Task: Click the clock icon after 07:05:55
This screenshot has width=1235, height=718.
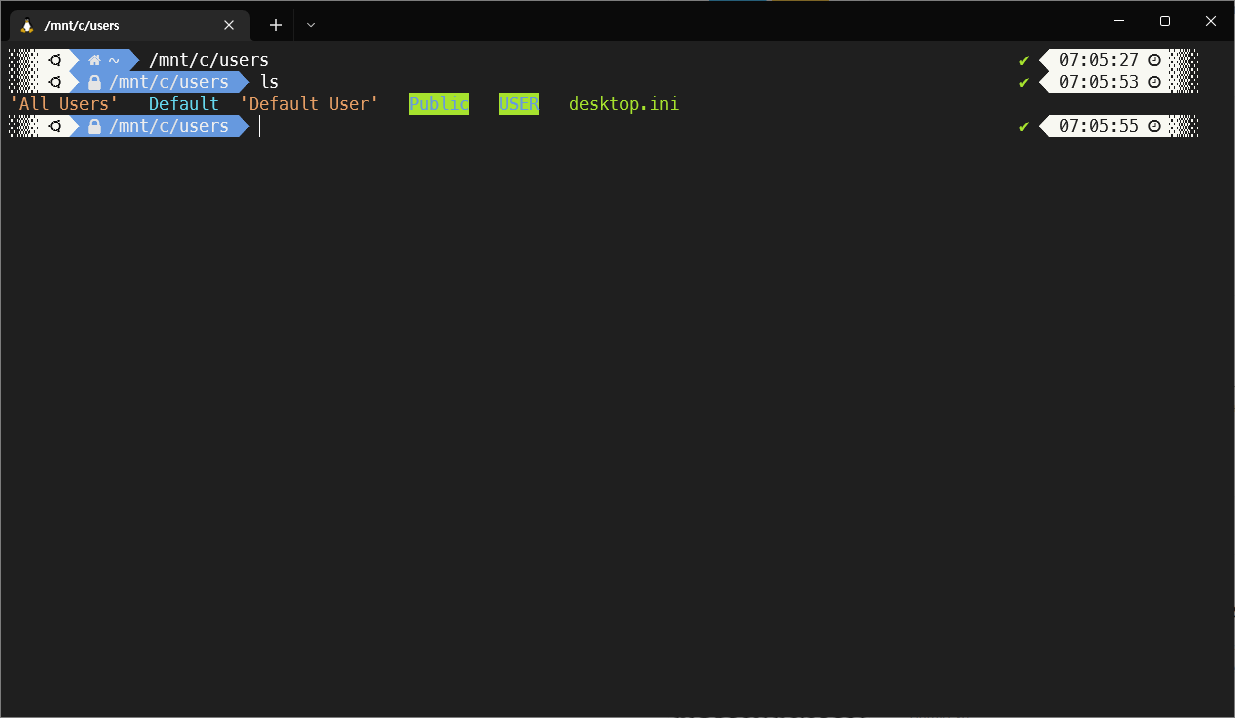Action: click(x=1154, y=126)
